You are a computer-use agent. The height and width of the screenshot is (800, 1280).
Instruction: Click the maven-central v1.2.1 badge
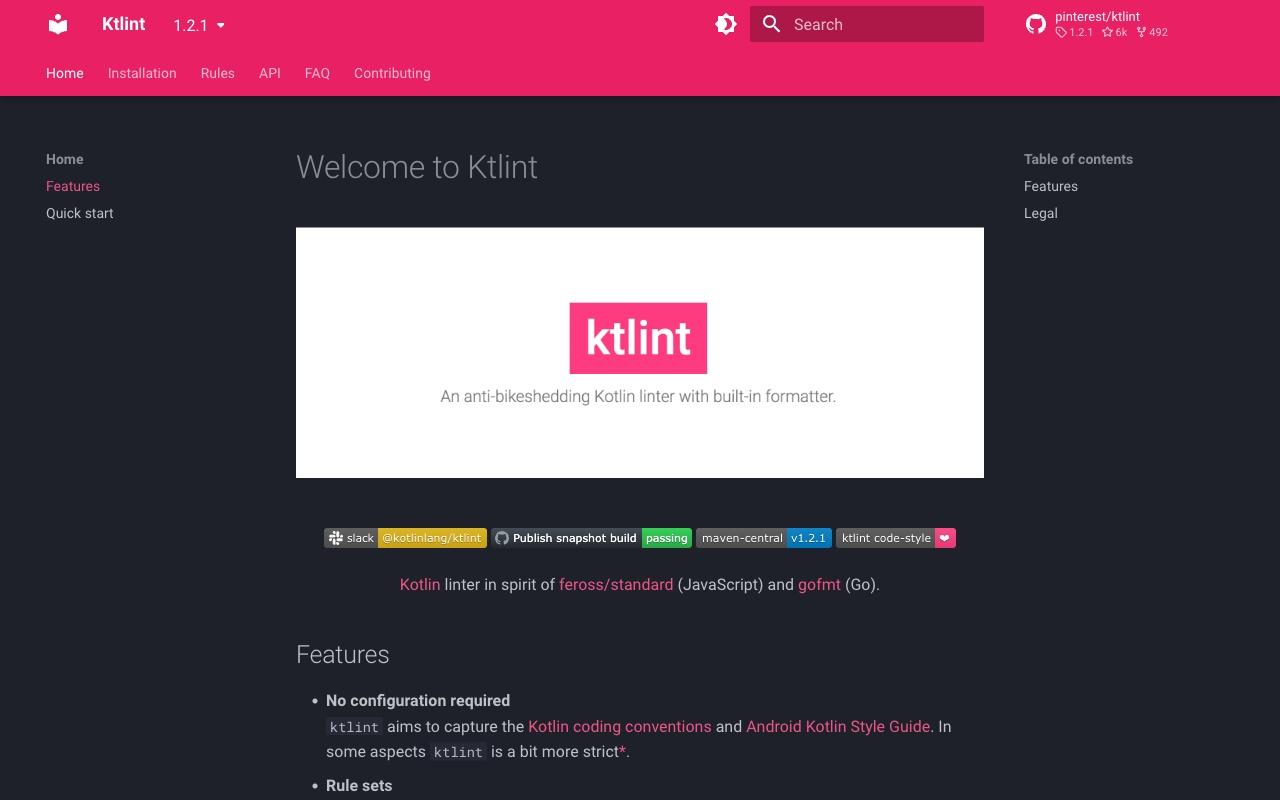764,538
